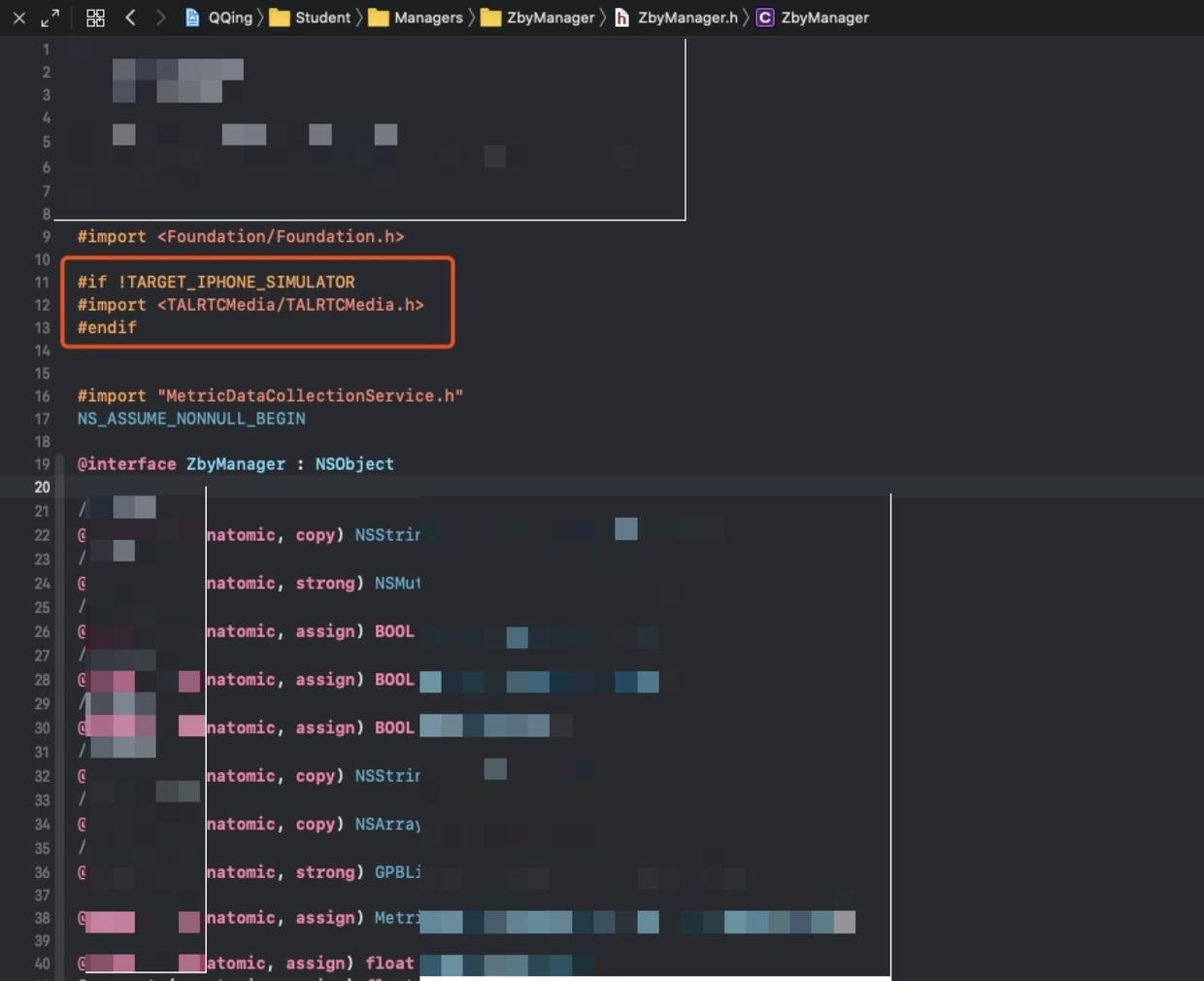Click the Student folder icon
The height and width of the screenshot is (981, 1204).
pyautogui.click(x=279, y=17)
